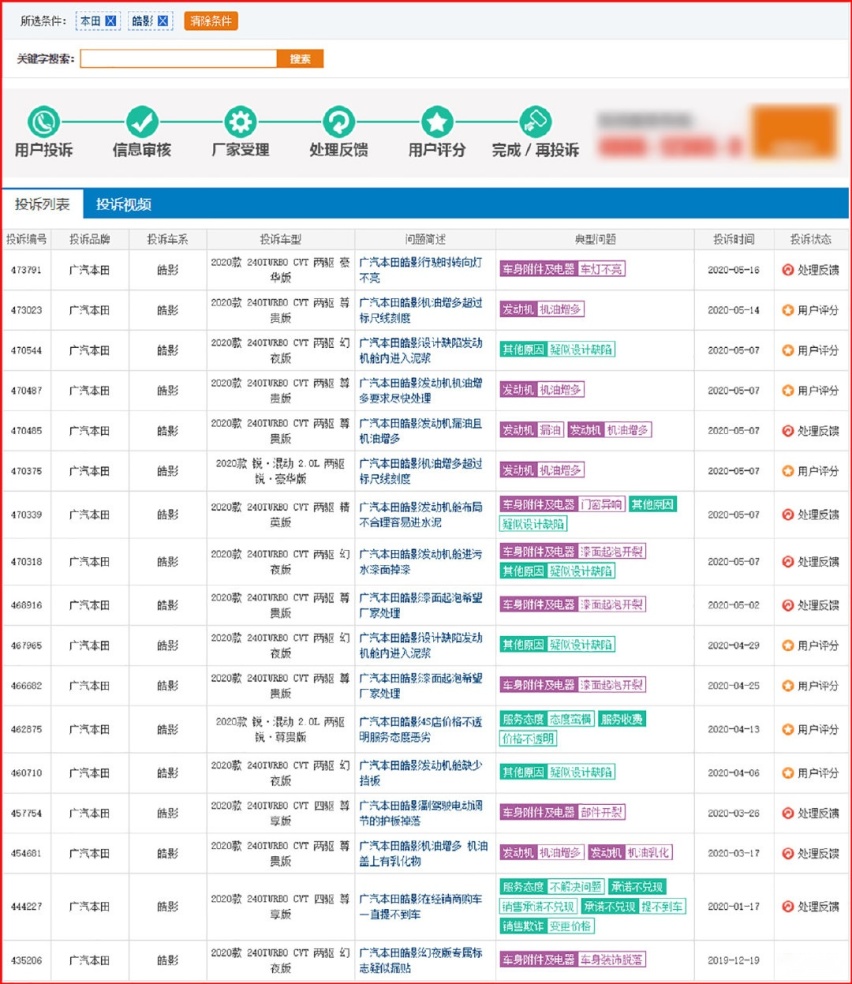Click the 变更价格 tag in row 444227
Image resolution: width=852 pixels, height=984 pixels.
point(570,926)
